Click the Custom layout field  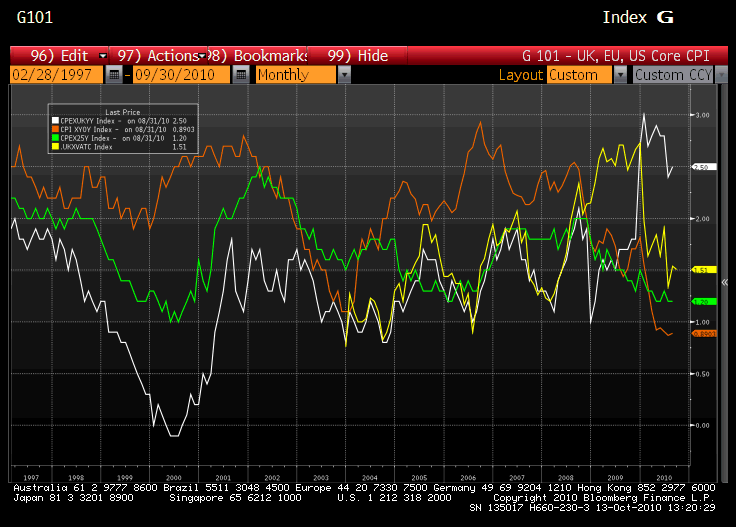[579, 75]
